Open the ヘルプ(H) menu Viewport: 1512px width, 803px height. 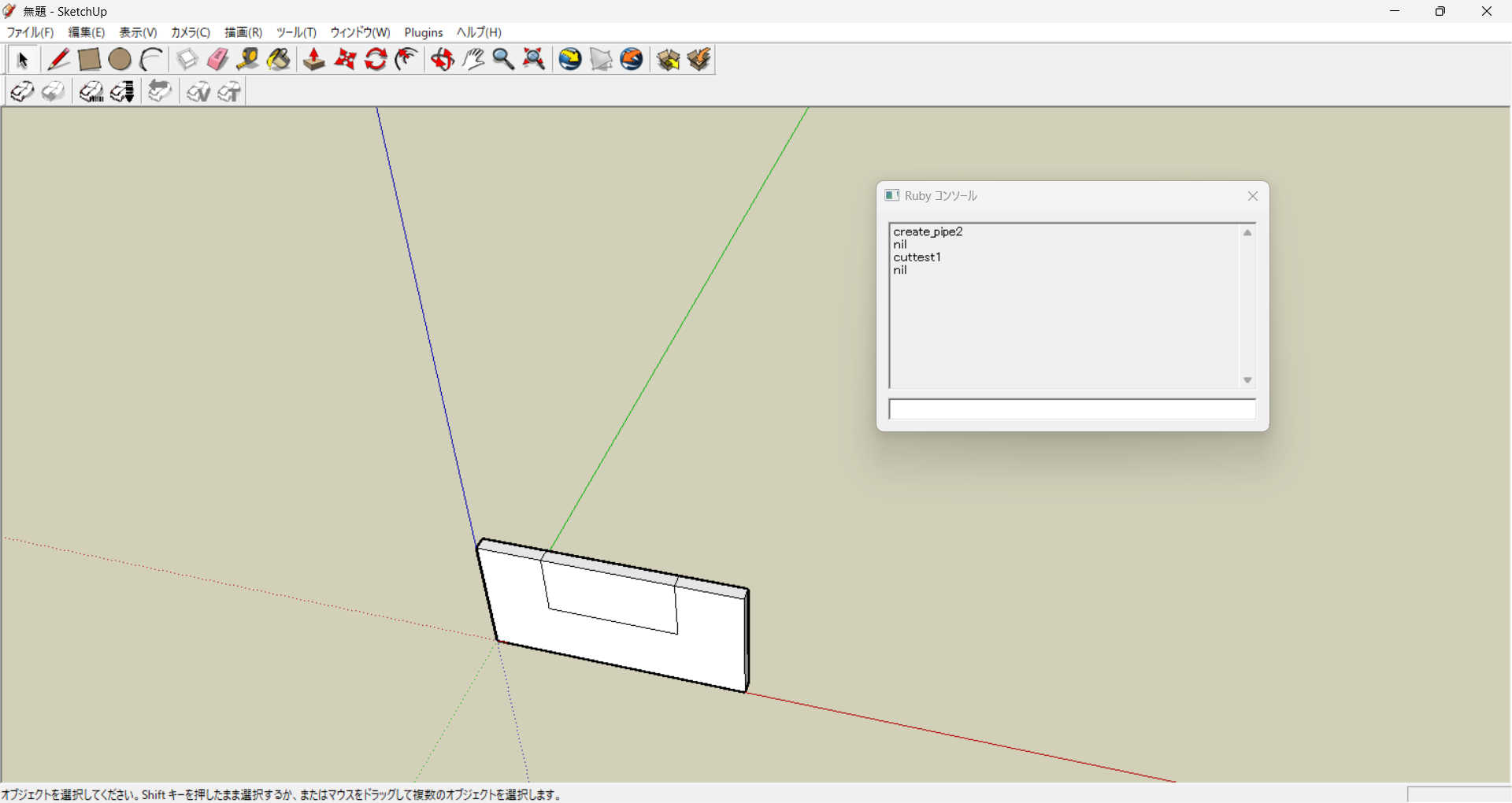(479, 32)
